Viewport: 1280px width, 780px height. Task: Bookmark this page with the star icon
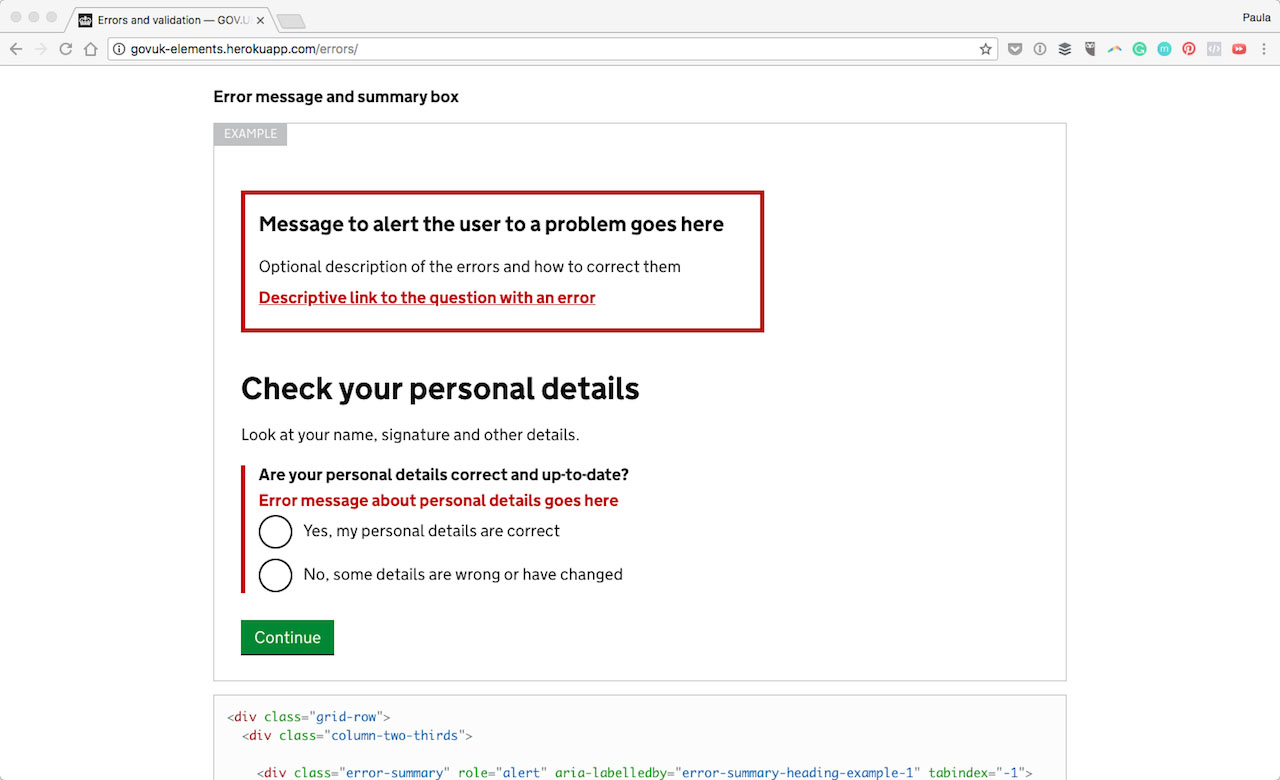pyautogui.click(x=985, y=49)
